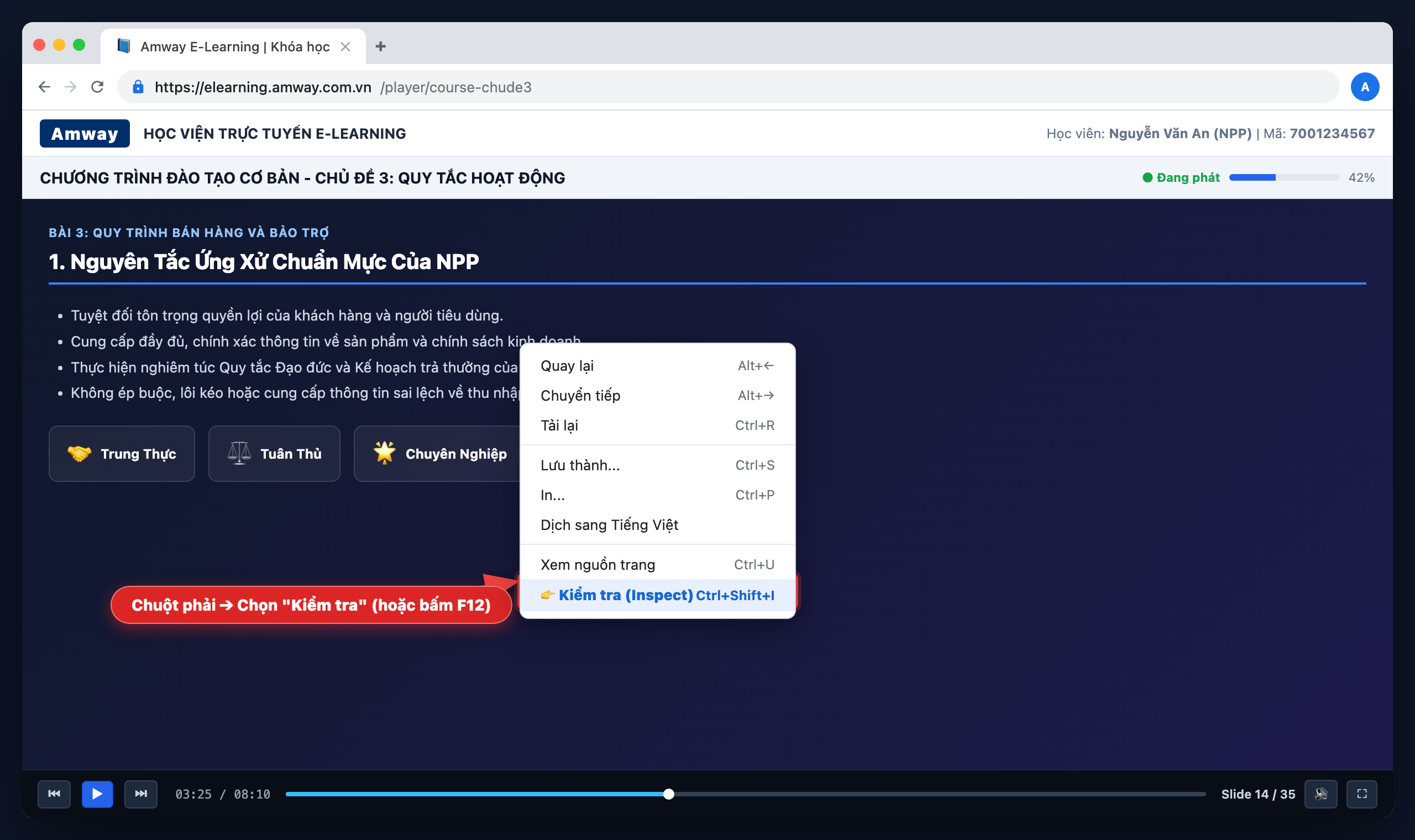This screenshot has width=1415, height=840.
Task: Click the pointing-hand icon beside 'Kiểm tra'
Action: click(x=547, y=595)
